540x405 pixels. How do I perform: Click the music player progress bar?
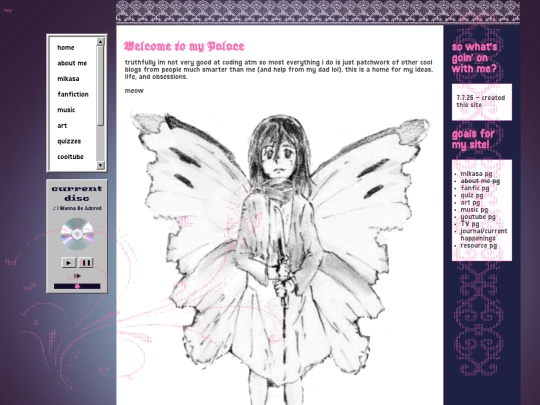point(77,286)
